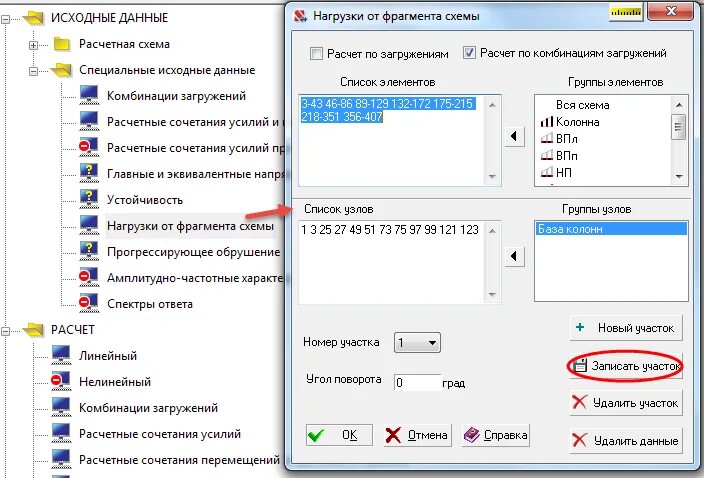Enable Расчет по загружениям checkbox
The height and width of the screenshot is (478, 704).
[x=316, y=54]
